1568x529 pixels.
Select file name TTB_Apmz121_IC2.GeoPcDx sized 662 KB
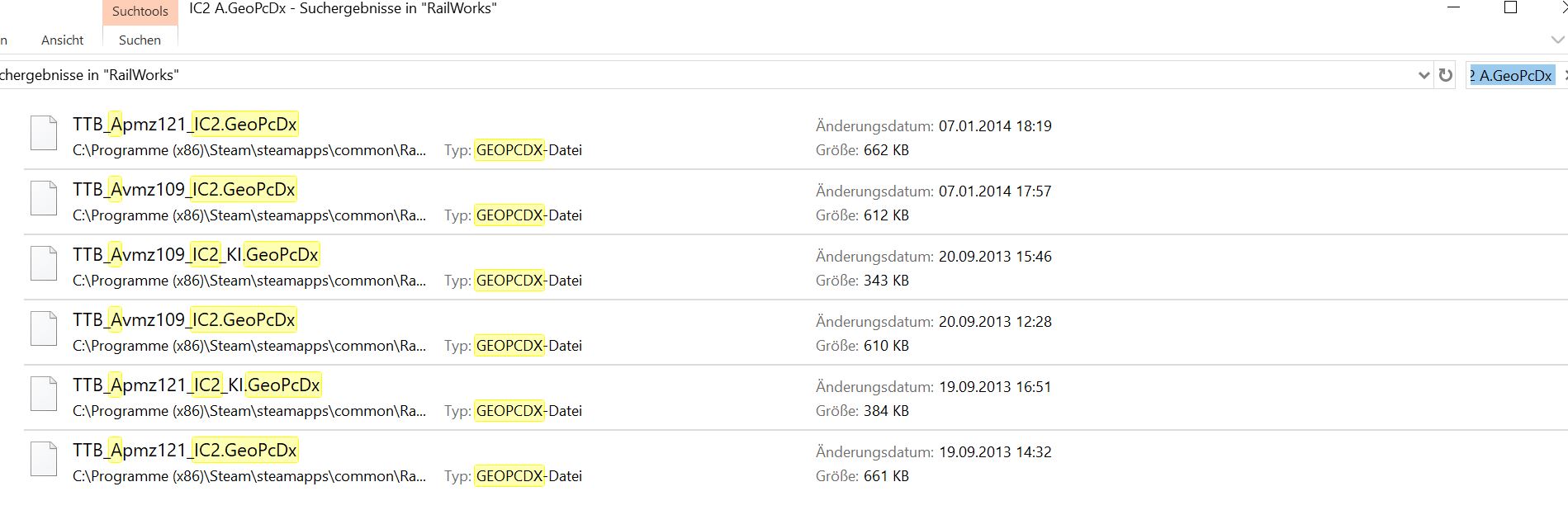185,124
